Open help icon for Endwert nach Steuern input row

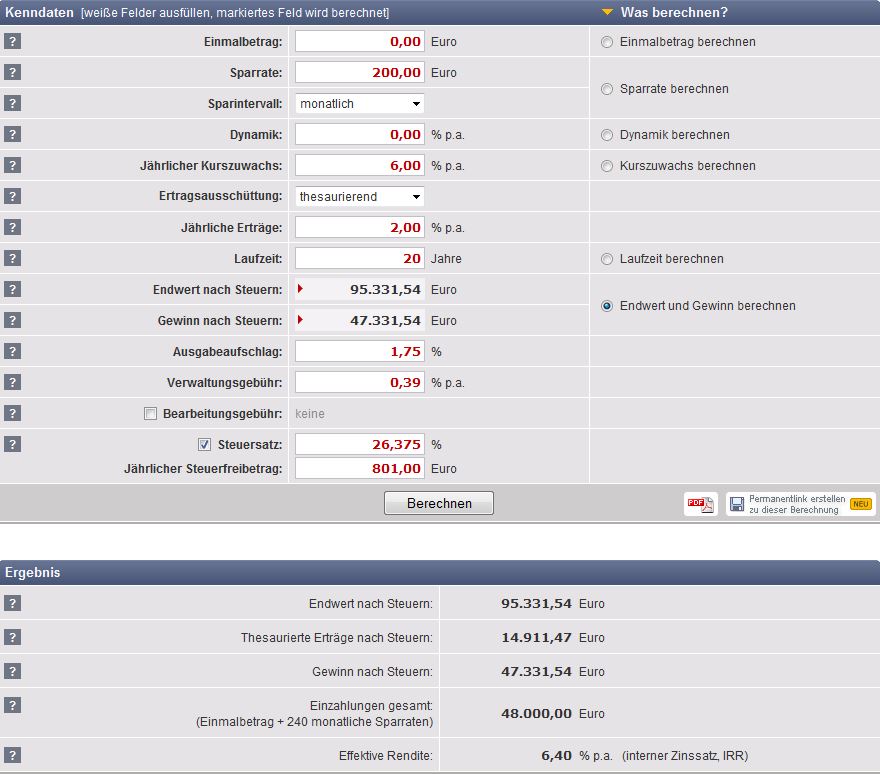(x=12, y=289)
